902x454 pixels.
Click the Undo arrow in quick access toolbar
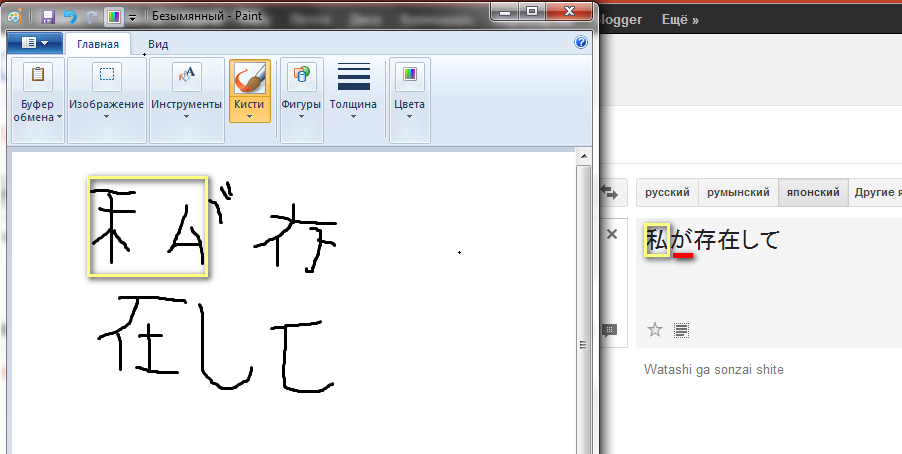coord(69,17)
